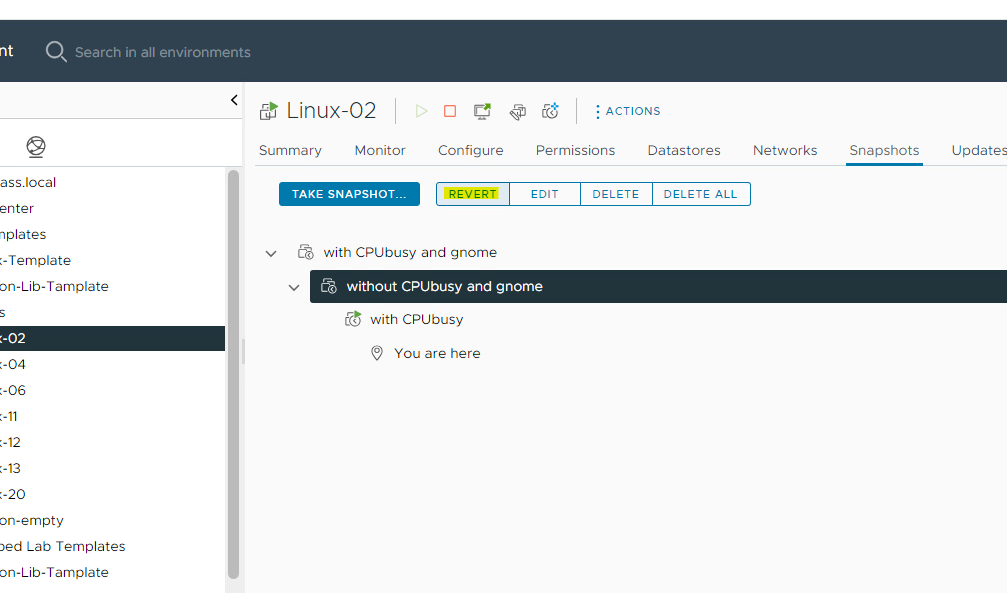Switch to the Monitor tab
Image resolution: width=1007 pixels, height=593 pixels.
coord(380,150)
